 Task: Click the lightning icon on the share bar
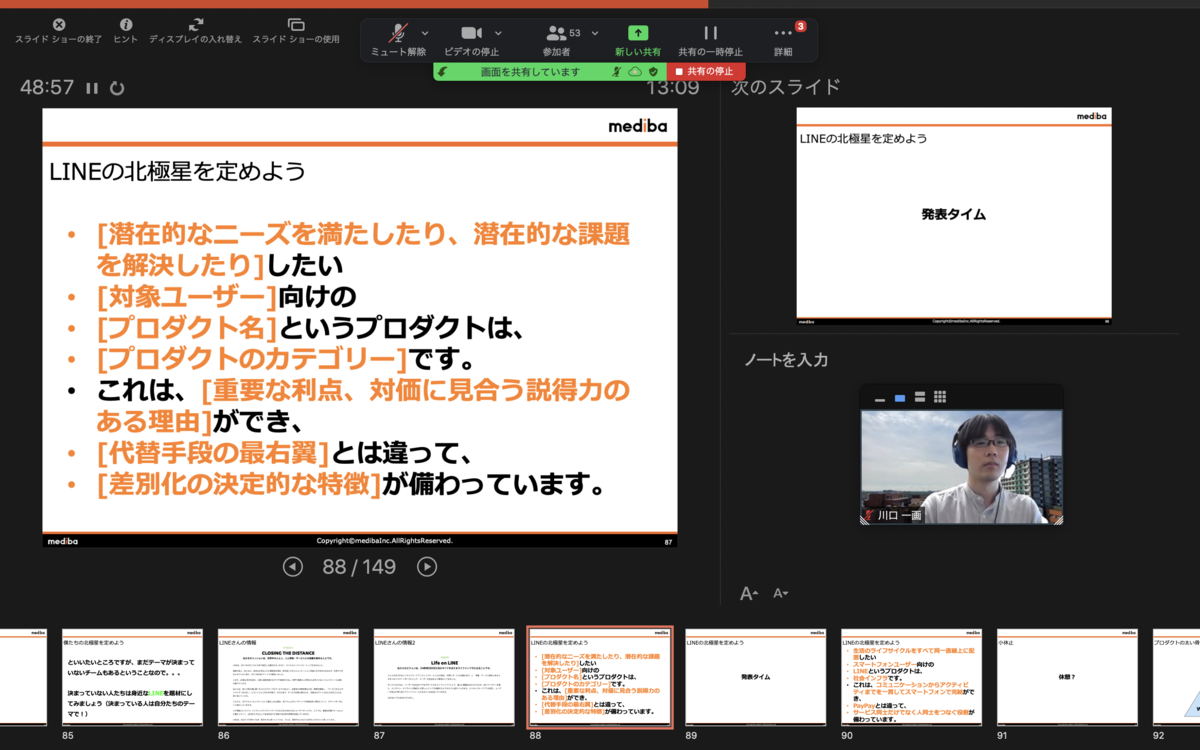tap(442, 72)
